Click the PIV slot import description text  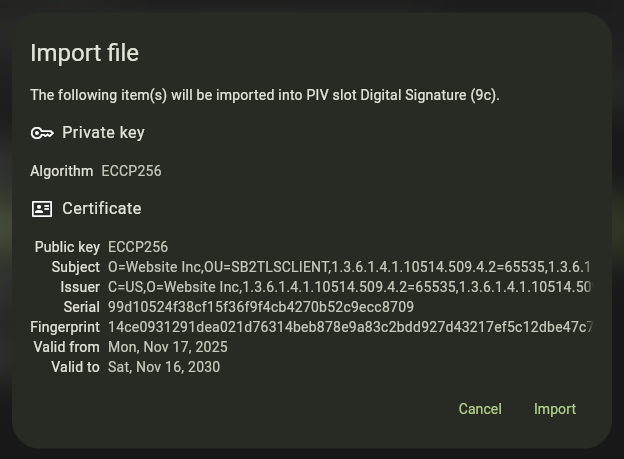(264, 95)
